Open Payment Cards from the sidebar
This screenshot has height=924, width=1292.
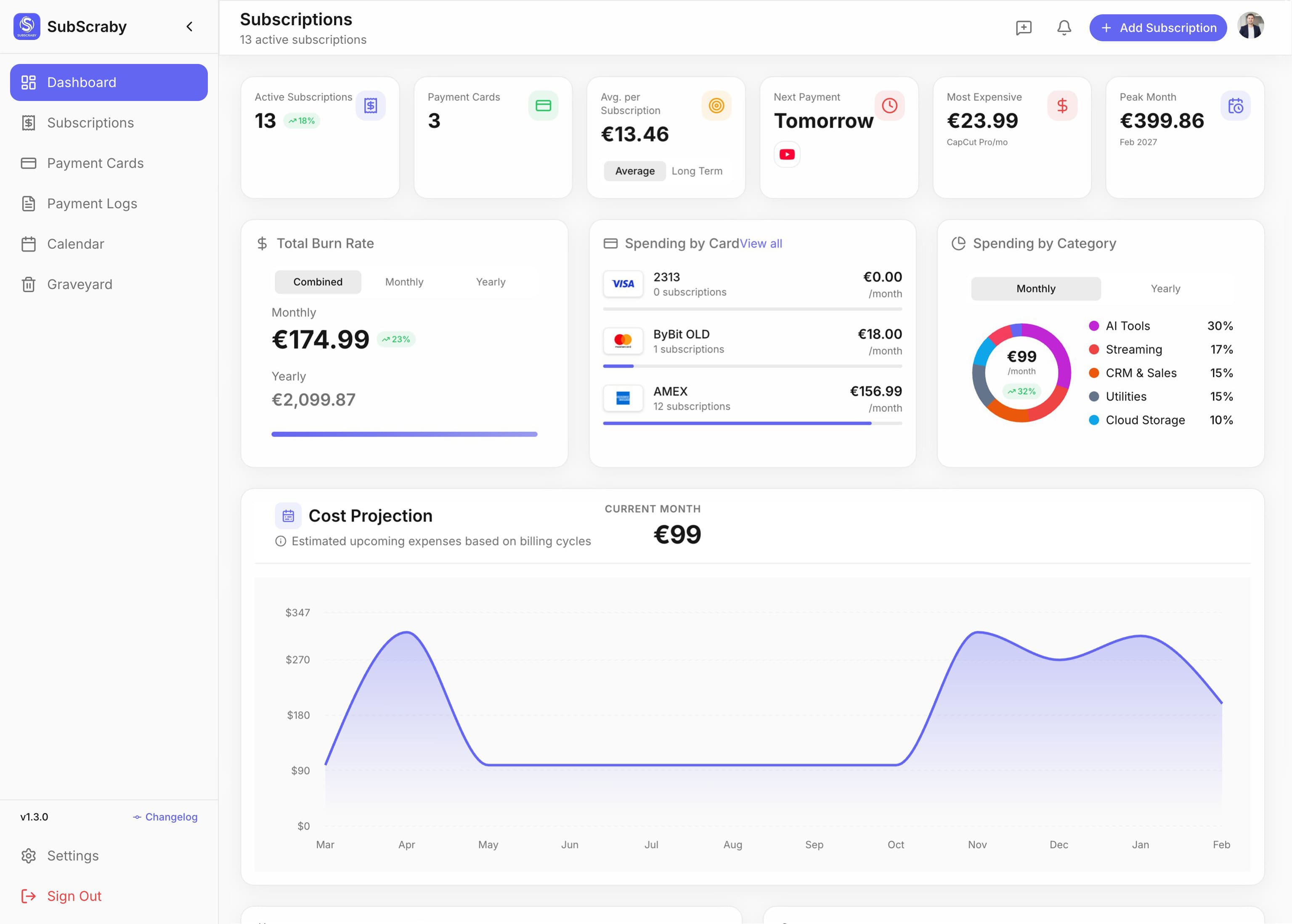pyautogui.click(x=95, y=163)
